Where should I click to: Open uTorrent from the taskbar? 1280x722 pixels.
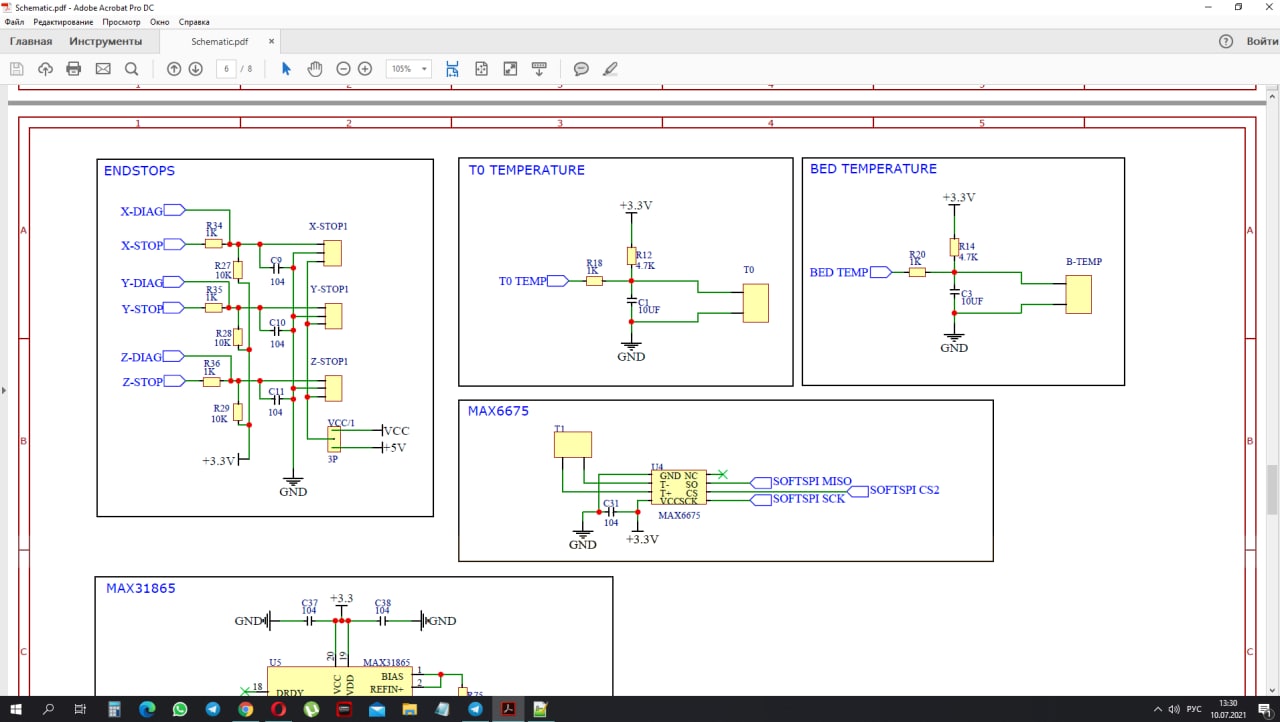pos(311,709)
